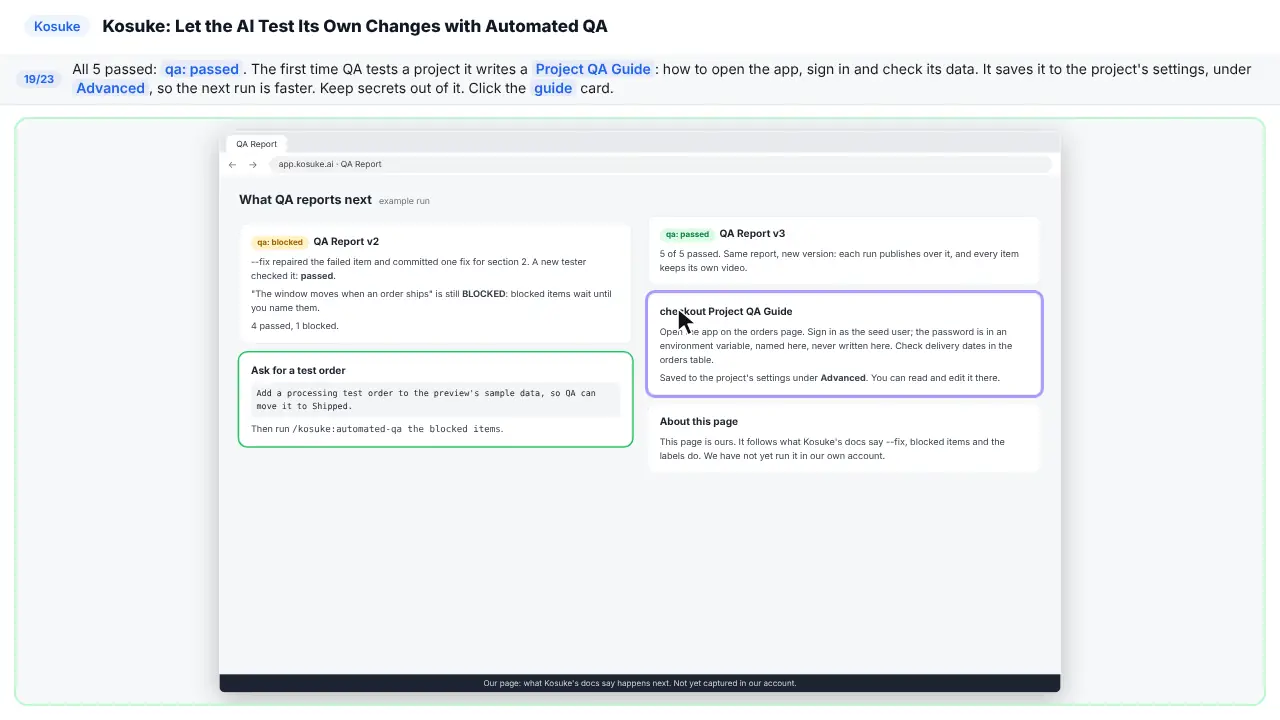Click the browser forward arrow
Screen dimensions: 1280x720
tap(253, 165)
